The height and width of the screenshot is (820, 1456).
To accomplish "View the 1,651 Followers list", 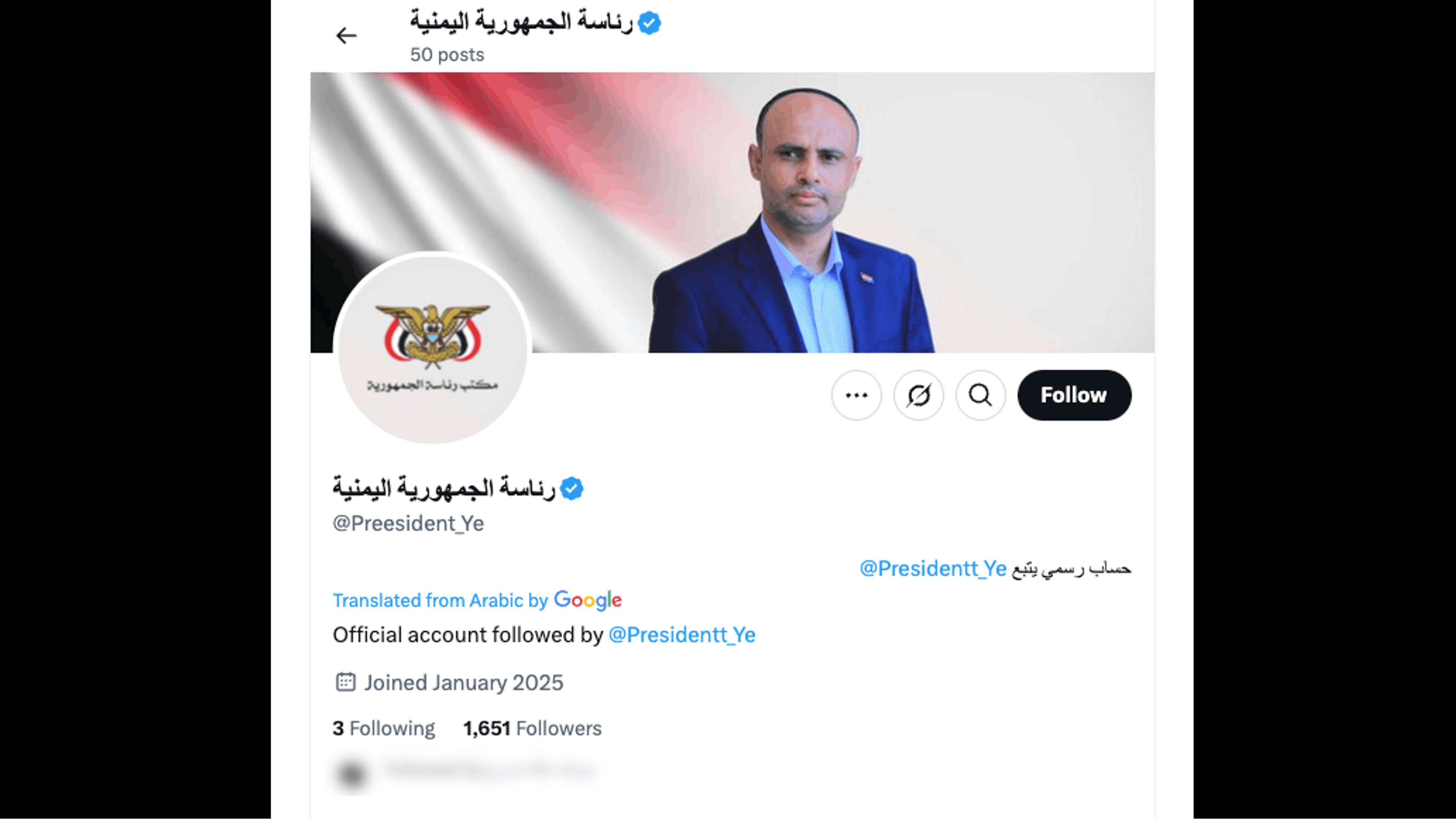I will coord(532,729).
